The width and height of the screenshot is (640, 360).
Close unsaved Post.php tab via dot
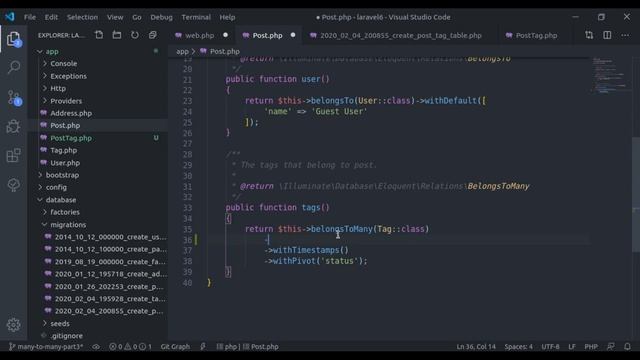click(x=293, y=35)
